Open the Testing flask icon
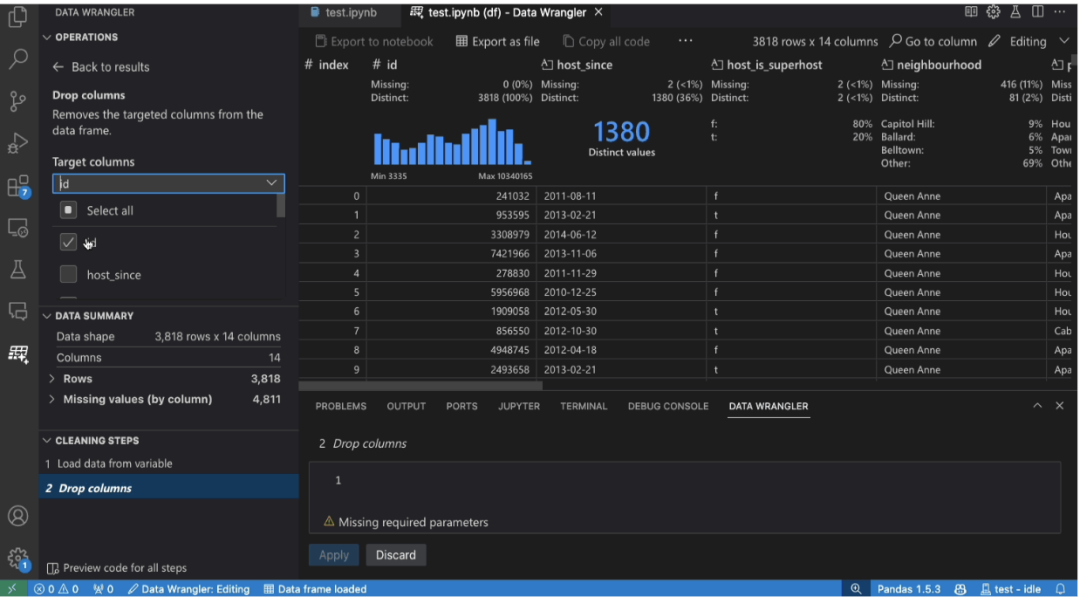The width and height of the screenshot is (1080, 597). [x=18, y=269]
